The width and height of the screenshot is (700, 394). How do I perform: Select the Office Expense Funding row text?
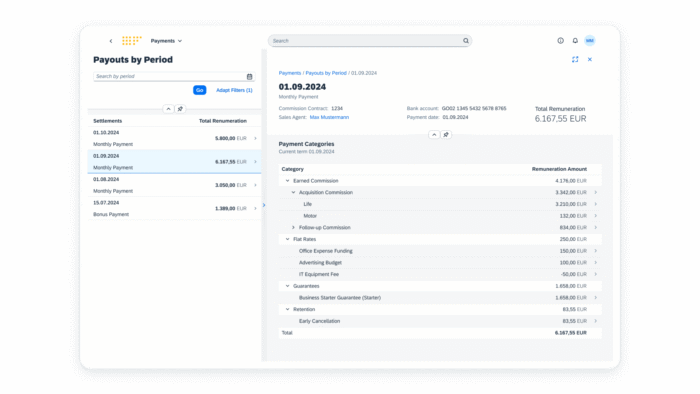click(x=325, y=251)
